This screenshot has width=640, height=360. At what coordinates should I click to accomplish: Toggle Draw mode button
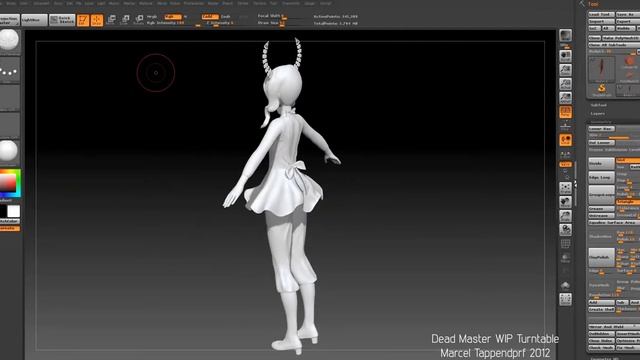97,20
